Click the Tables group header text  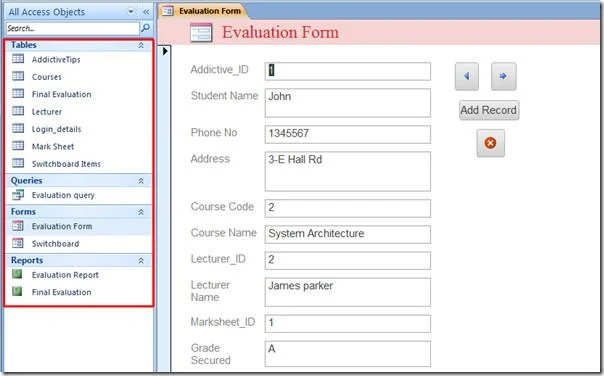click(x=23, y=45)
